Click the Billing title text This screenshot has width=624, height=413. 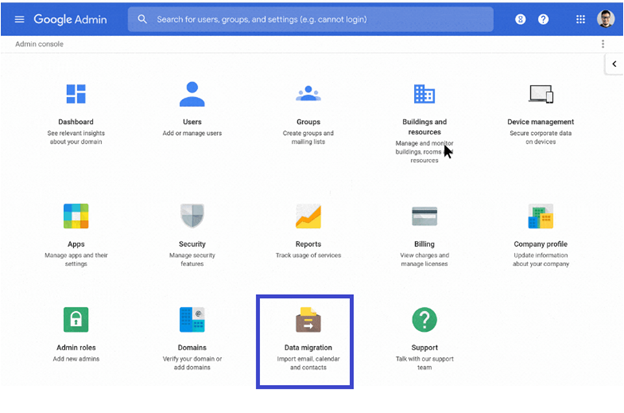point(424,244)
